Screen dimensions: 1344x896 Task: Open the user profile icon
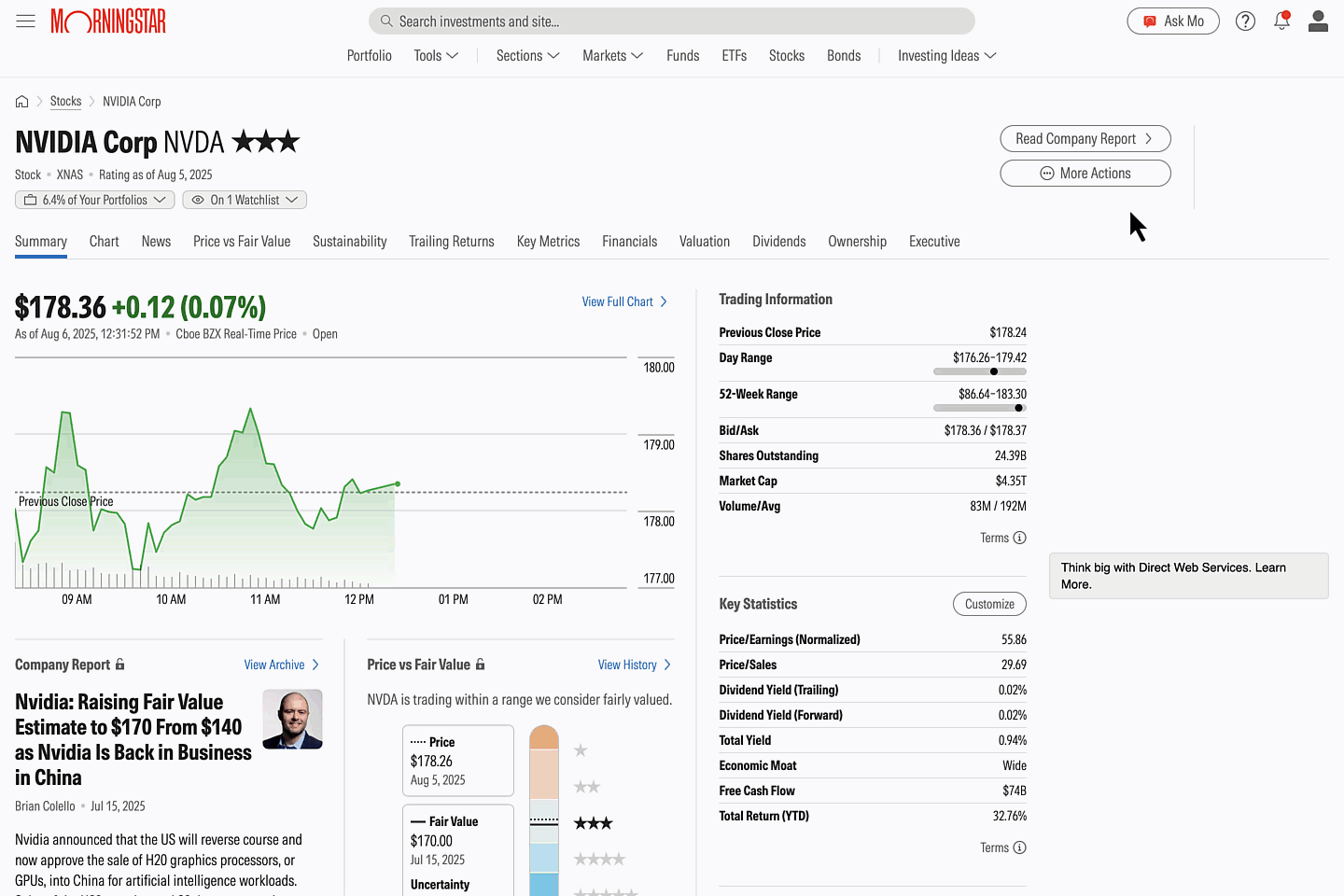point(1318,21)
